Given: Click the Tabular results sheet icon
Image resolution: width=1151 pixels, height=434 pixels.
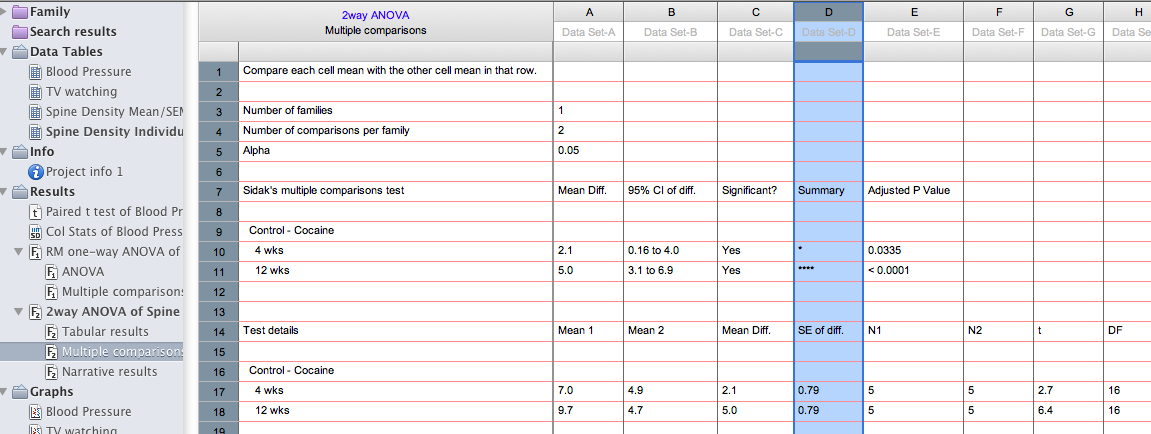Looking at the screenshot, I should pos(51,332).
